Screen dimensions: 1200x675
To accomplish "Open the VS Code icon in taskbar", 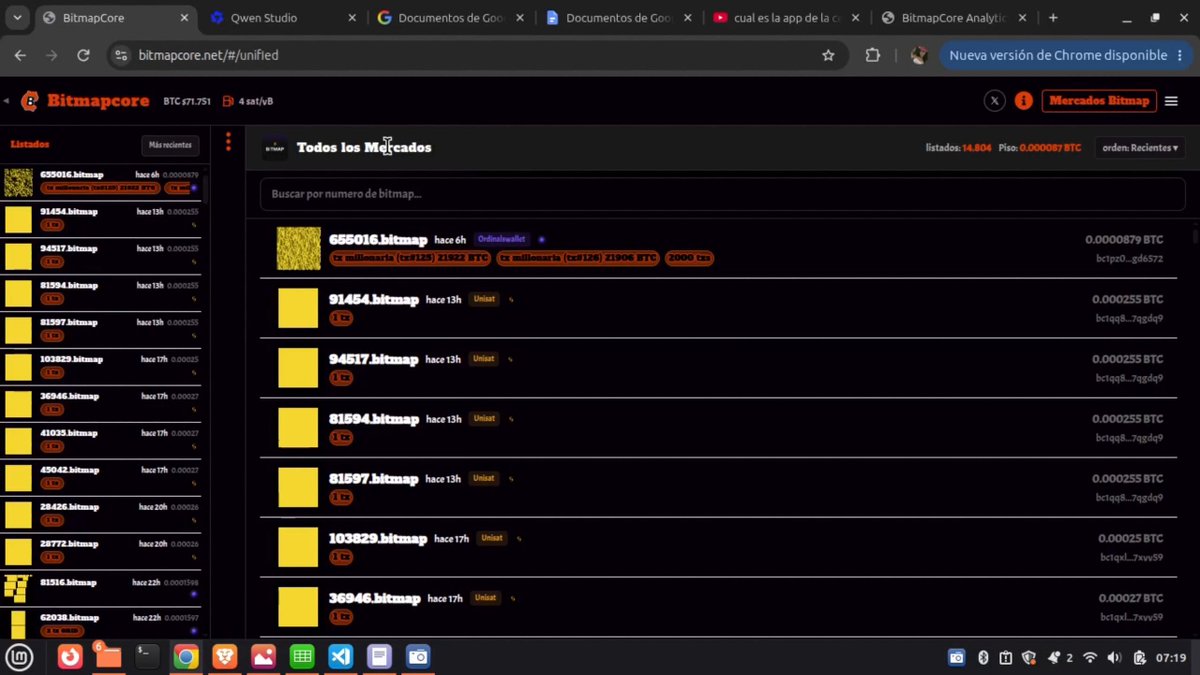I will click(x=340, y=657).
